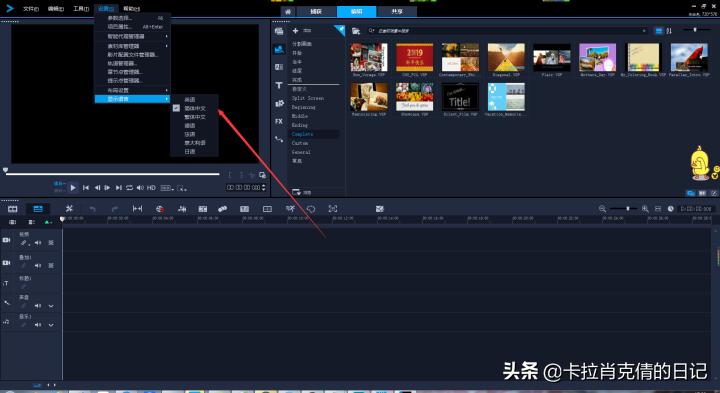
Task: Click the plus icon to add a library folder
Action: tap(295, 31)
